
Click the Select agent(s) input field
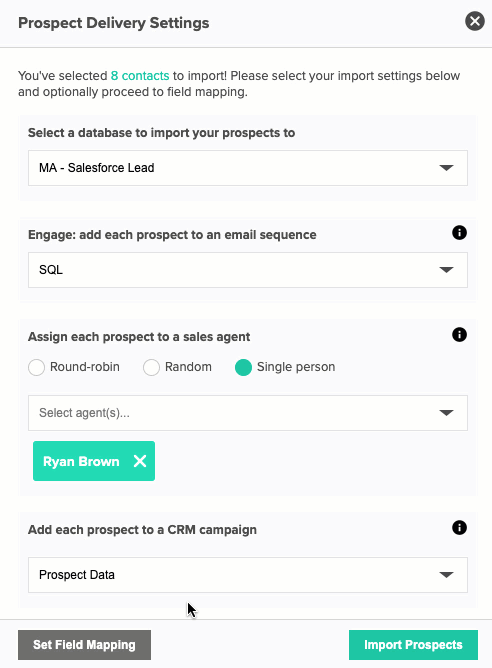pos(248,413)
